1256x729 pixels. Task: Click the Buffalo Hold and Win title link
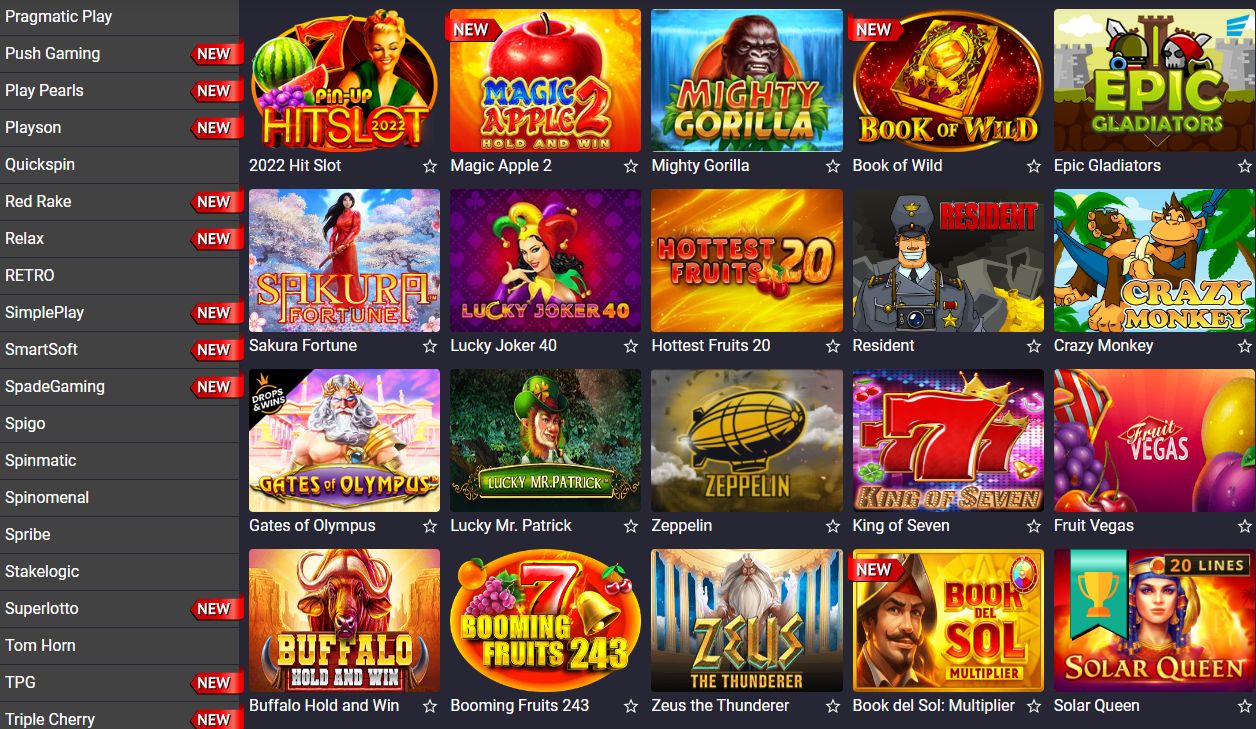click(x=324, y=706)
